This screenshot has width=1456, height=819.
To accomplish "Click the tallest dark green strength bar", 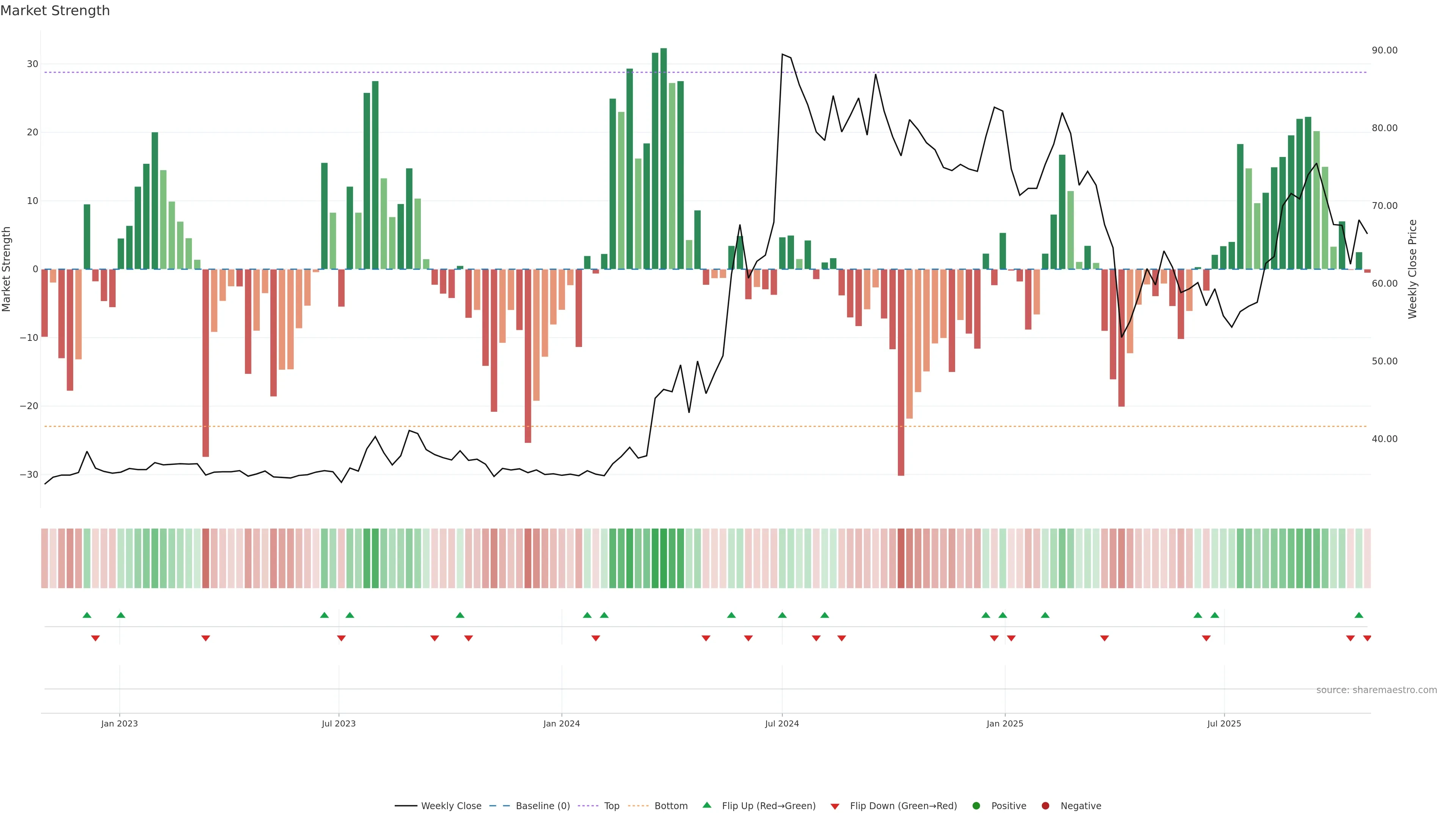I will [664, 158].
